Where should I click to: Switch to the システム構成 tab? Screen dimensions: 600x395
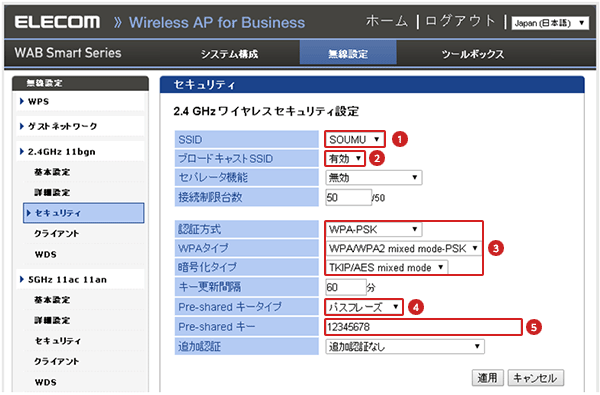(230, 54)
